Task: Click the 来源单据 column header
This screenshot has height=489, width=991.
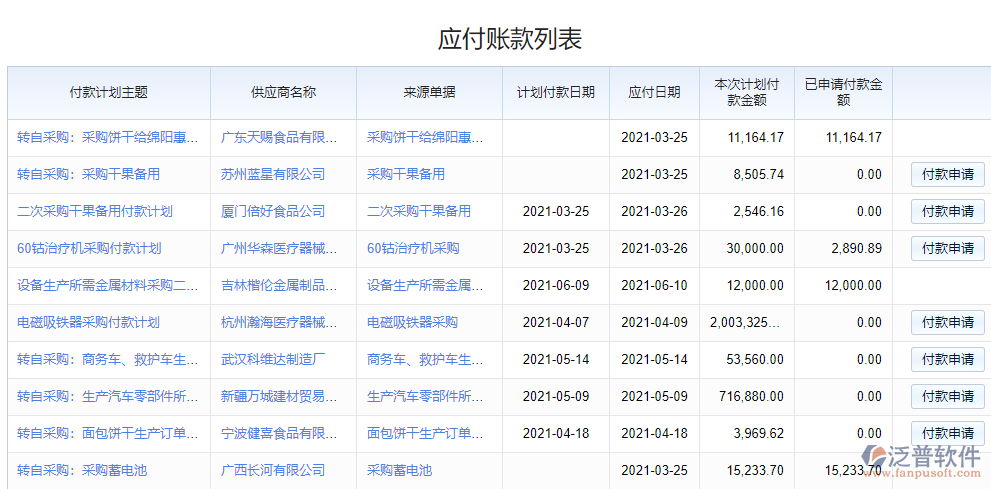Action: tap(429, 92)
